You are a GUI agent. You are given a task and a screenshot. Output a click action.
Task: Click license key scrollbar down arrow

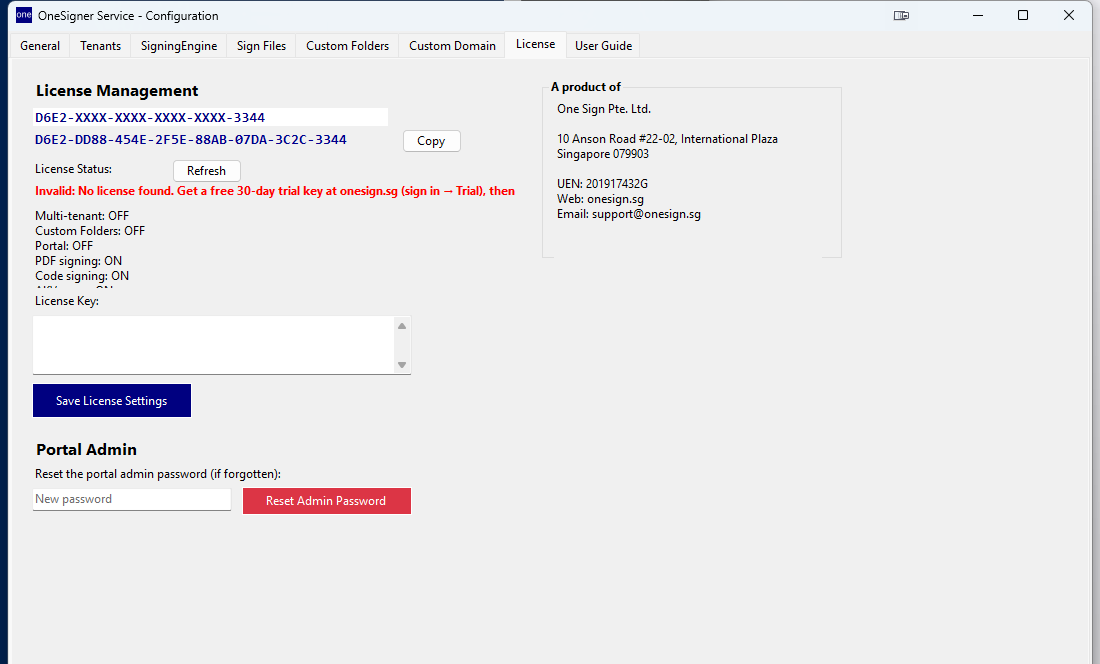coord(402,365)
